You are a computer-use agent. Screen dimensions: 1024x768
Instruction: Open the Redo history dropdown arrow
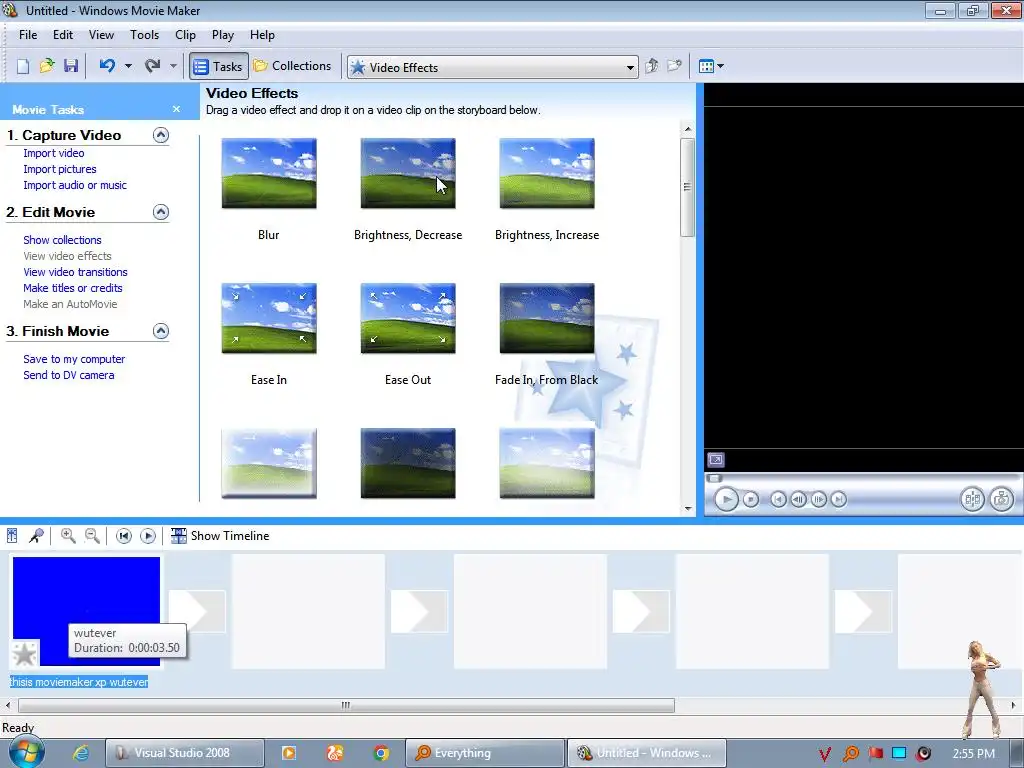[173, 66]
